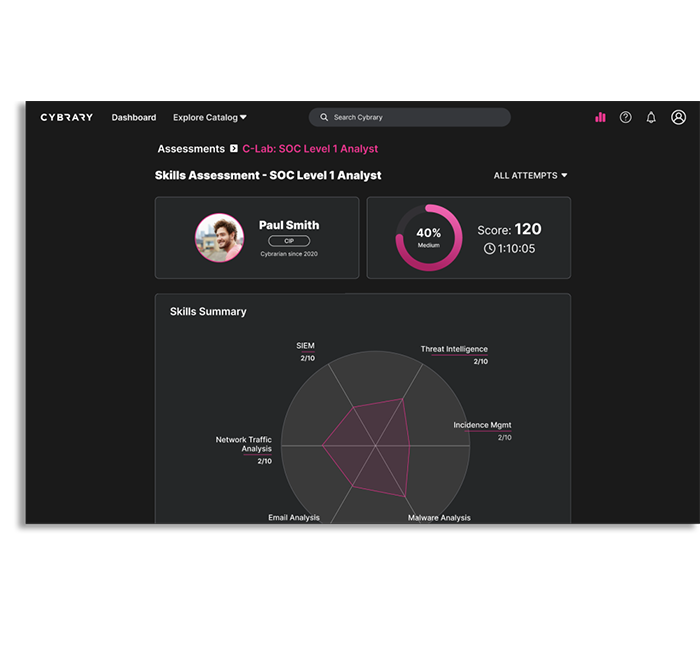
Task: Open the help question mark icon
Action: (625, 117)
